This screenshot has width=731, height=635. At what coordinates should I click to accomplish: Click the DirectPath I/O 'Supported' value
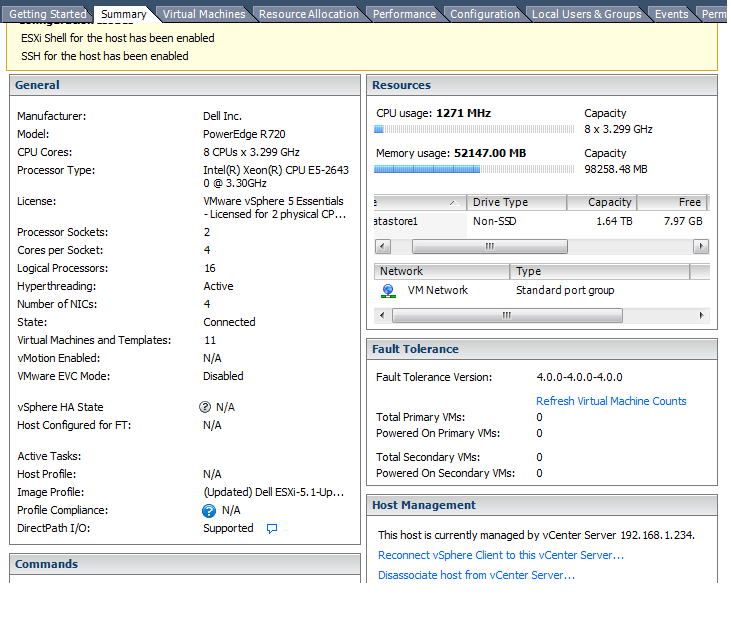[x=228, y=528]
